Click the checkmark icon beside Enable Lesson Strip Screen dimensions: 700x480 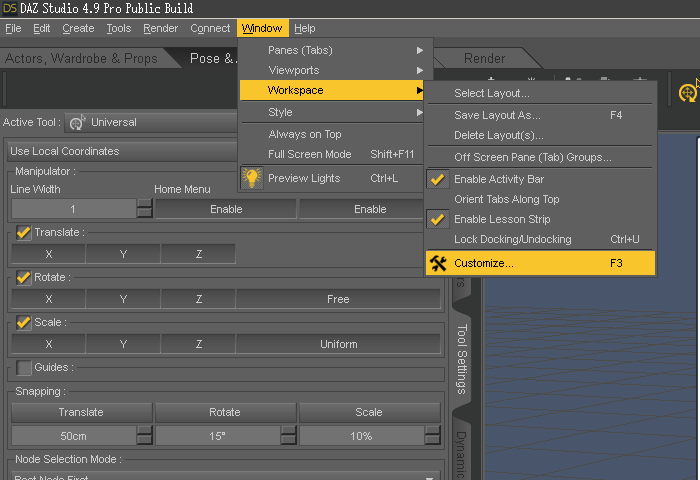click(437, 219)
